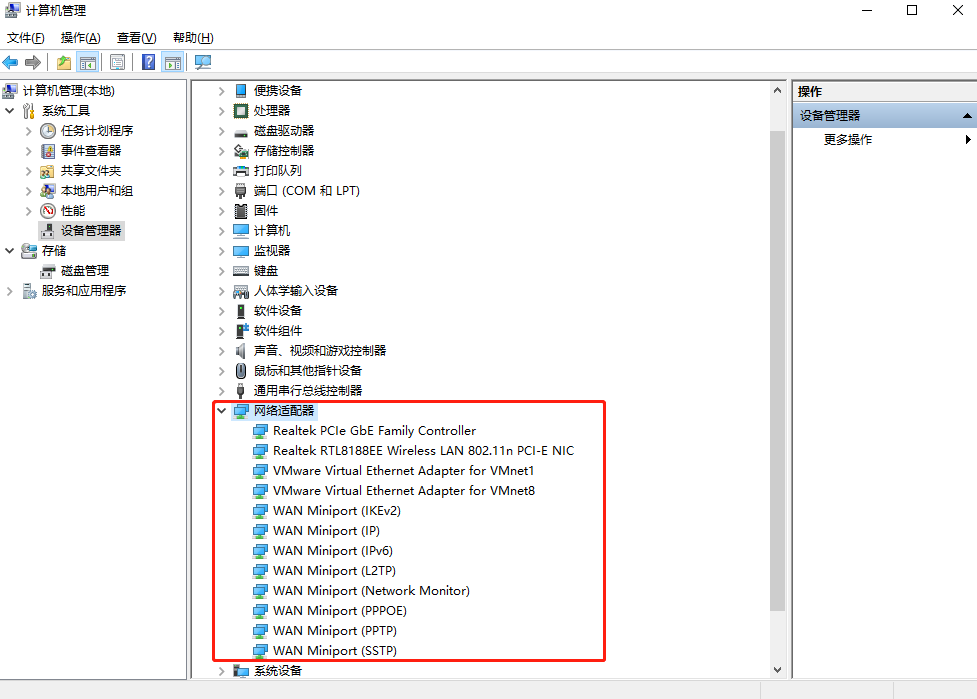Image resolution: width=977 pixels, height=699 pixels.
Task: Click 更多操作 in actions pane
Action: 848,140
